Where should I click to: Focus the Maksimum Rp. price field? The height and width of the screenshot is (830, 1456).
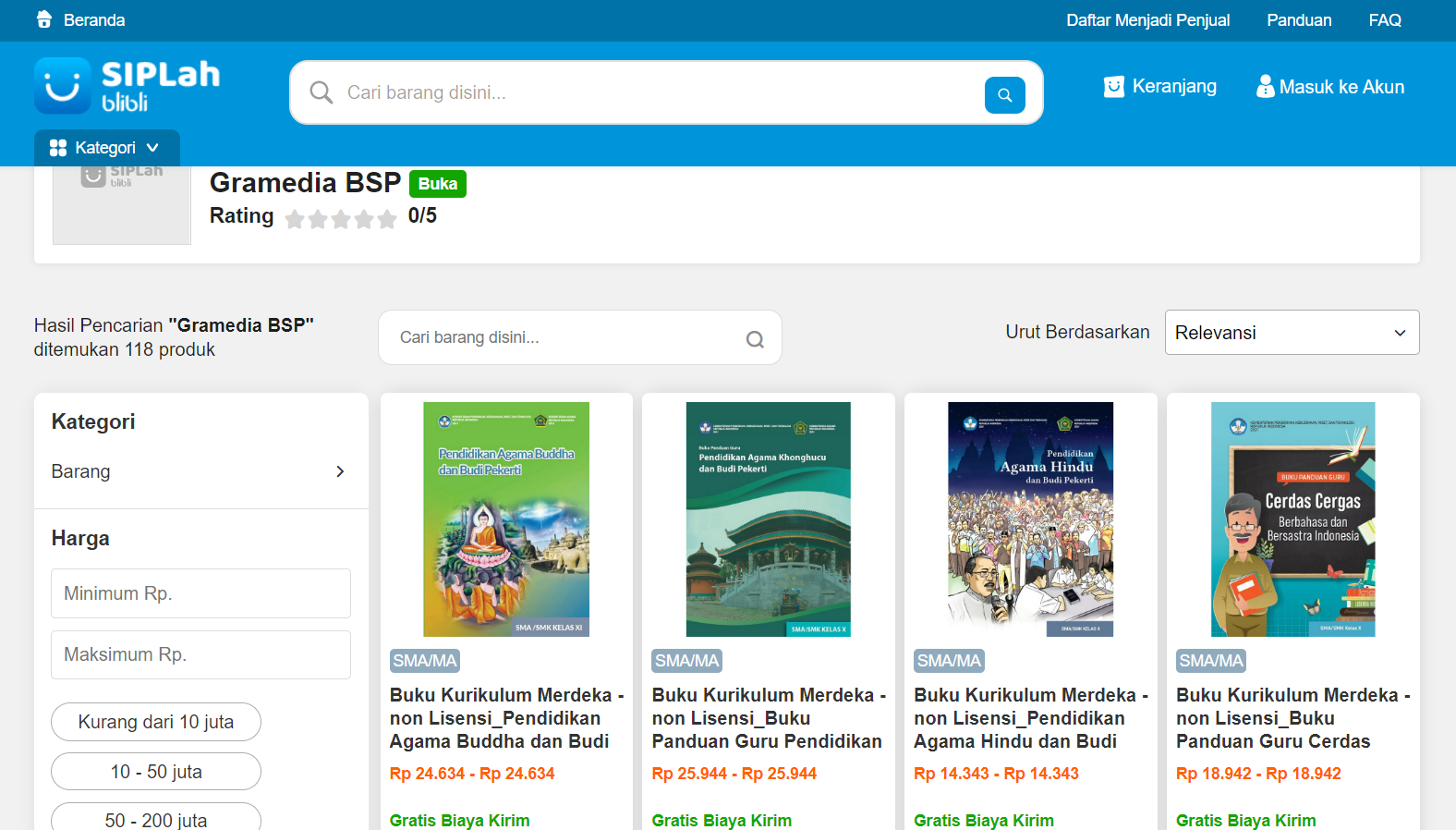[x=200, y=654]
